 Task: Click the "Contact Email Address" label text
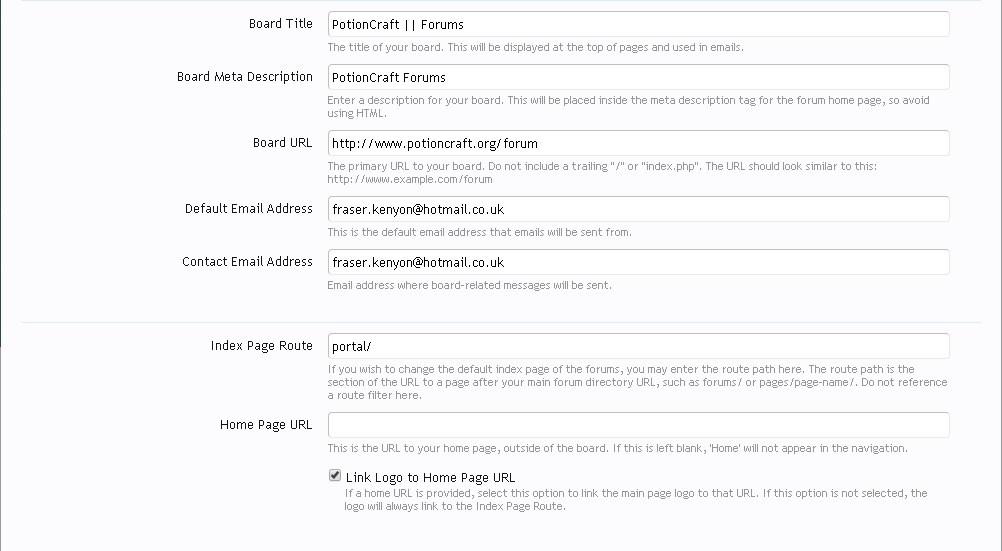247,262
